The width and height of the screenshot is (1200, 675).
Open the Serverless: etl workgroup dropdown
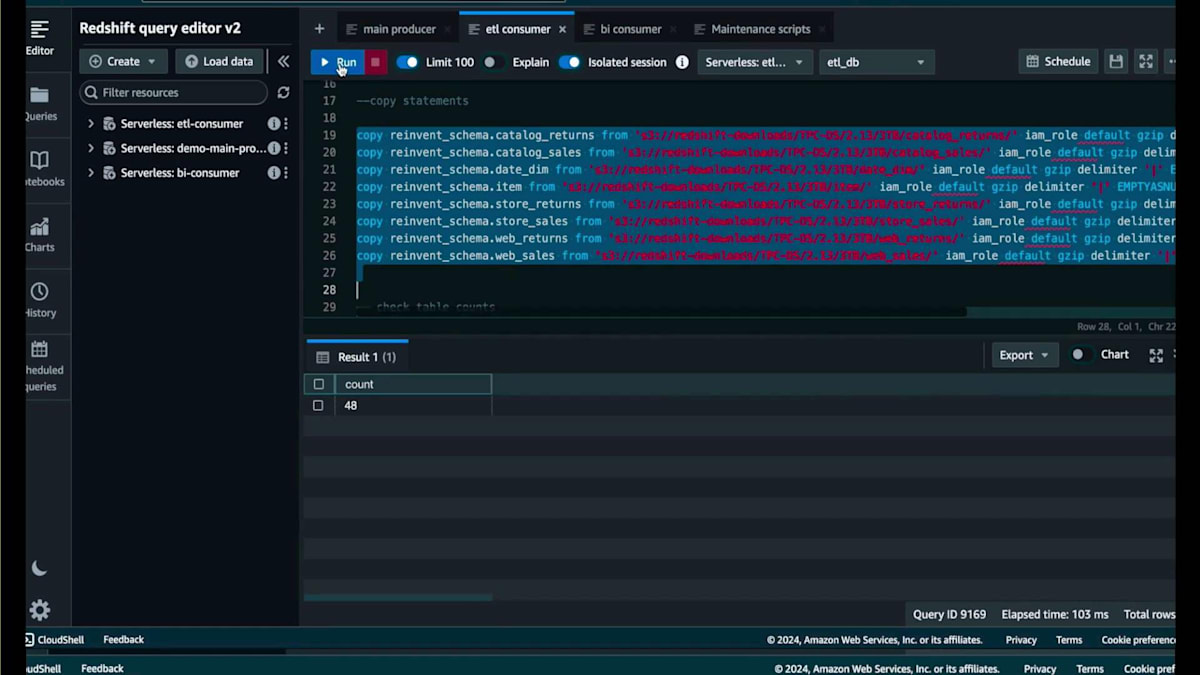755,62
